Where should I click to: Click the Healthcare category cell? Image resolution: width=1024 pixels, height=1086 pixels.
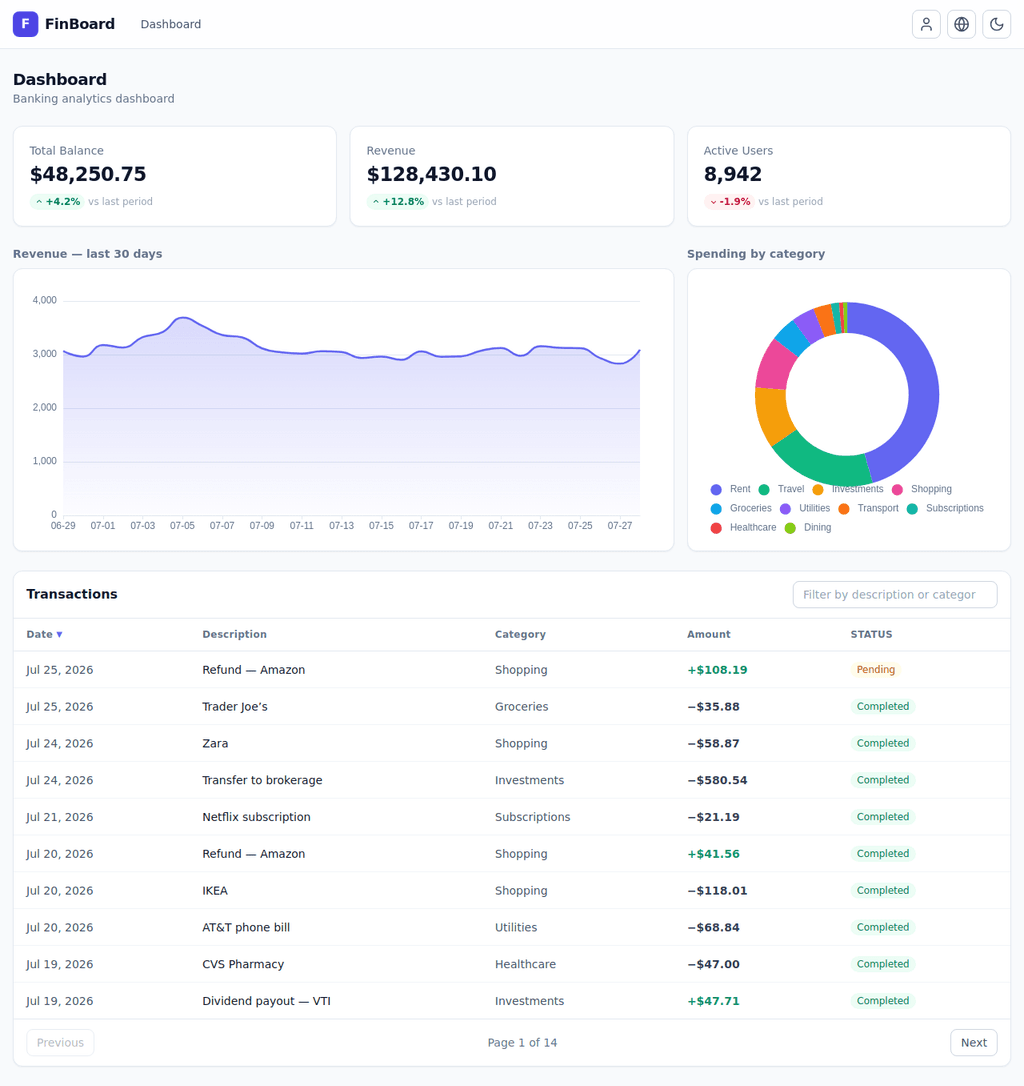(x=525, y=964)
